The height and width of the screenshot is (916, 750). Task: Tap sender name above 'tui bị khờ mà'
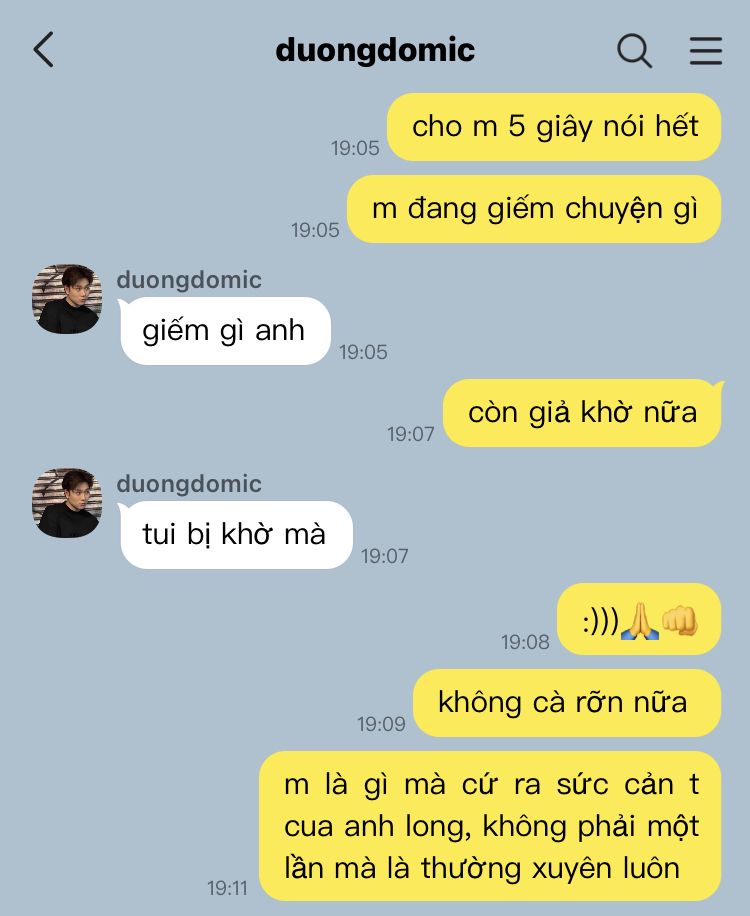point(189,484)
